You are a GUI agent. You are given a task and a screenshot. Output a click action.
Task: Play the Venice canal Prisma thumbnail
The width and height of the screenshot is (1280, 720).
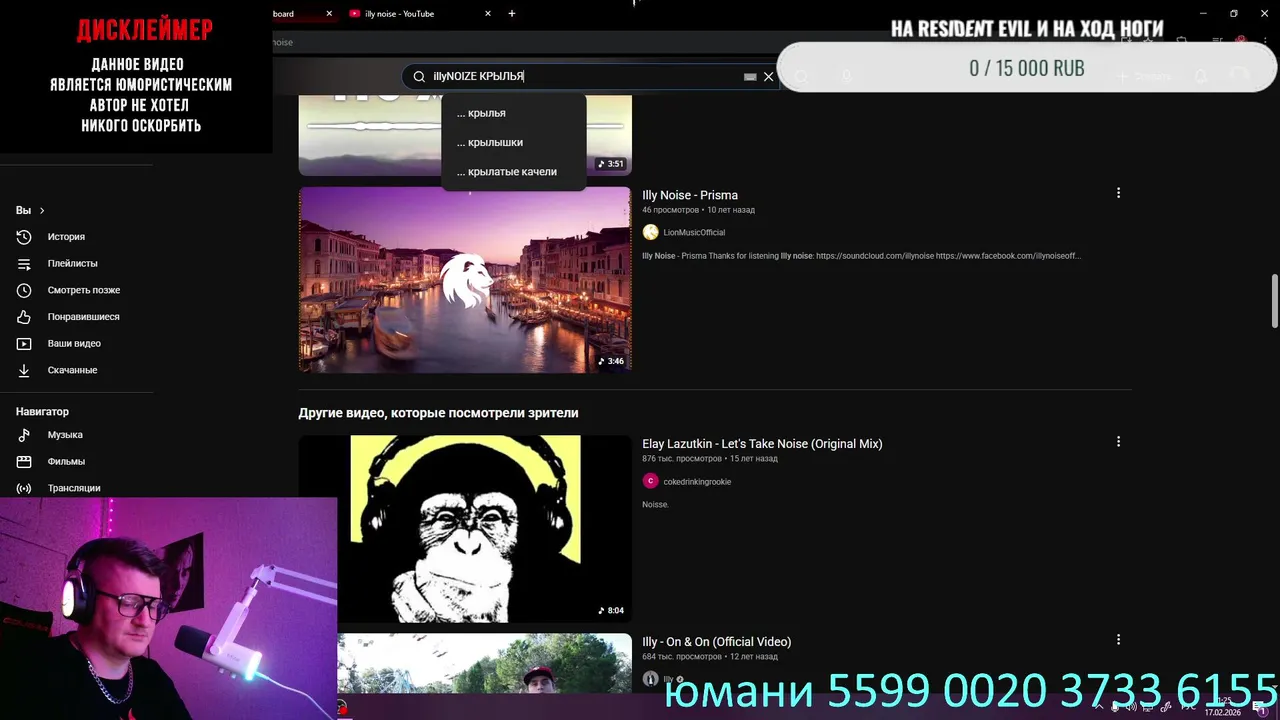point(465,279)
